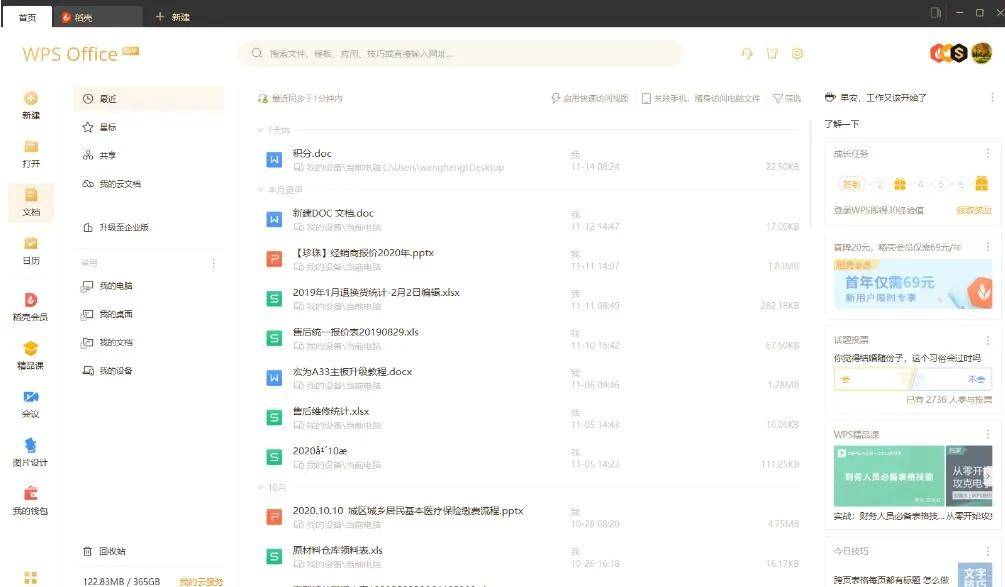Click the + 新建 new tab button
The height and width of the screenshot is (587, 1005).
(x=173, y=17)
